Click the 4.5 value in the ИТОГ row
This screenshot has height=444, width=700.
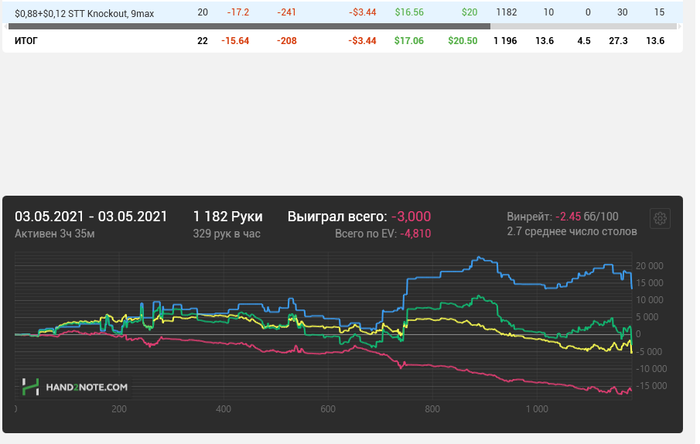coord(584,41)
